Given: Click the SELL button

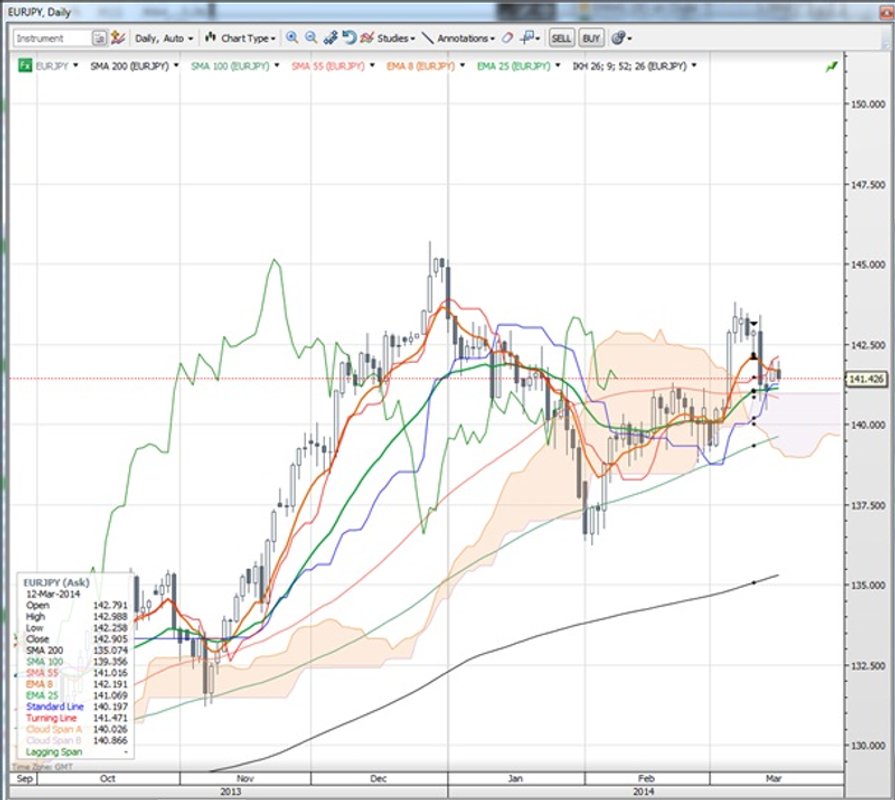Looking at the screenshot, I should click(x=561, y=38).
